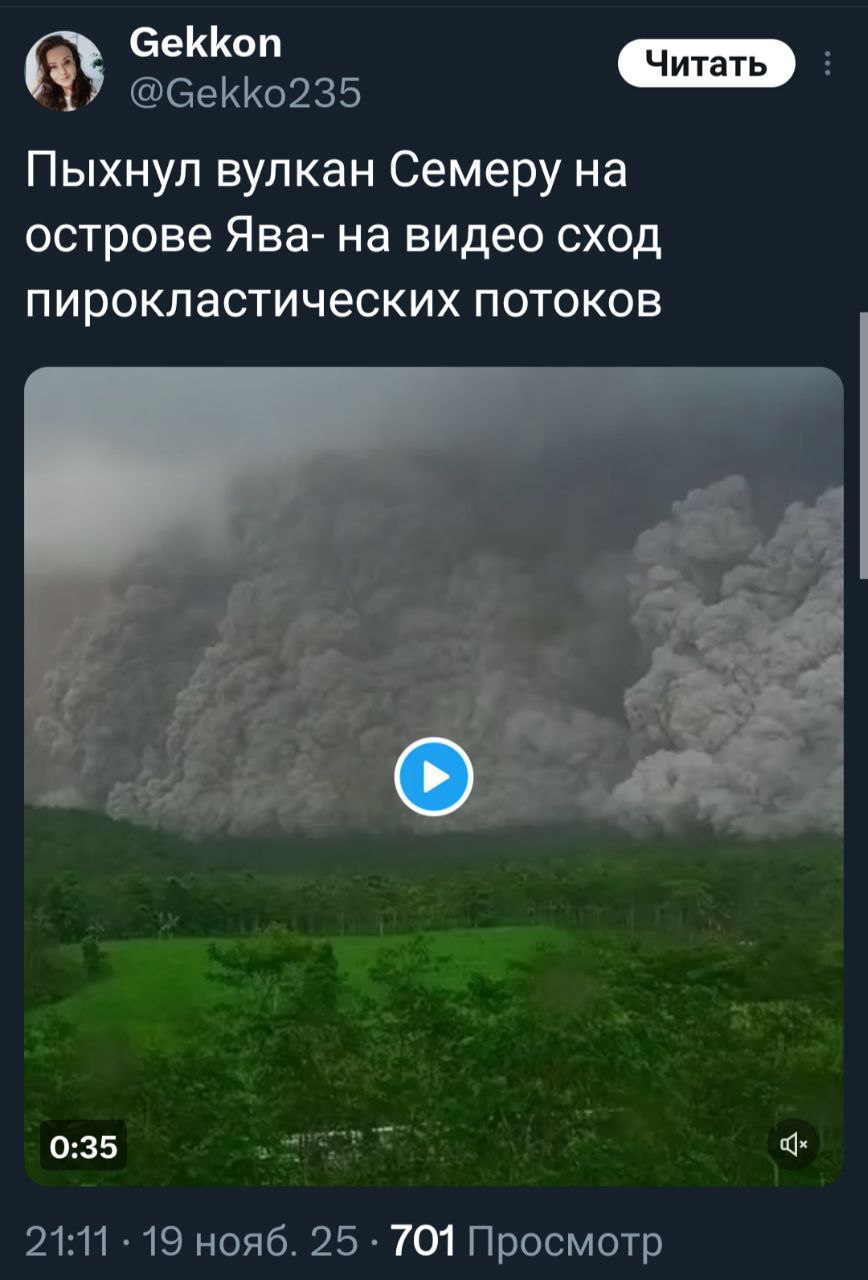The image size is (868, 1280).
Task: Open the 701 view count
Action: coord(423,1242)
